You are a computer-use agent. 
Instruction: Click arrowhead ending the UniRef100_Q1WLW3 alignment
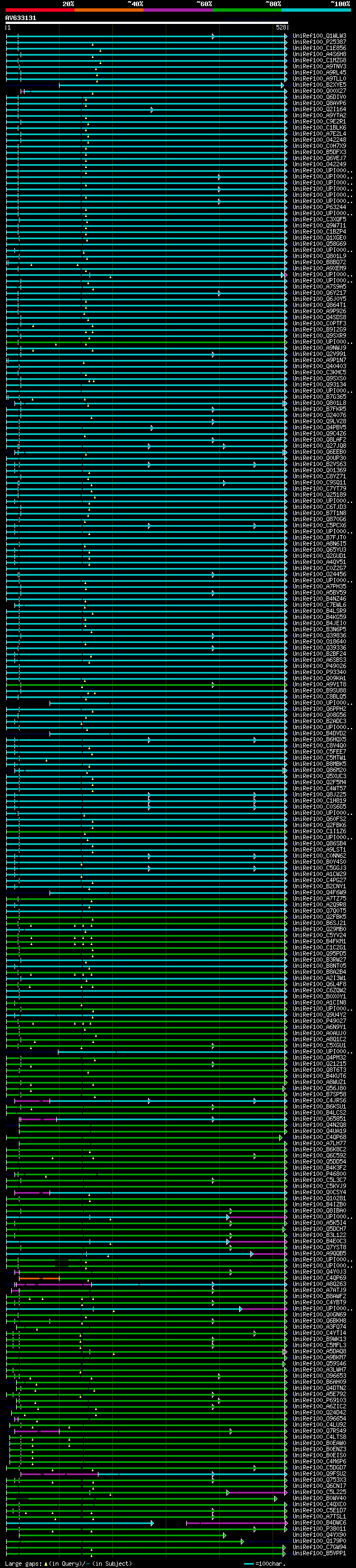pos(285,37)
